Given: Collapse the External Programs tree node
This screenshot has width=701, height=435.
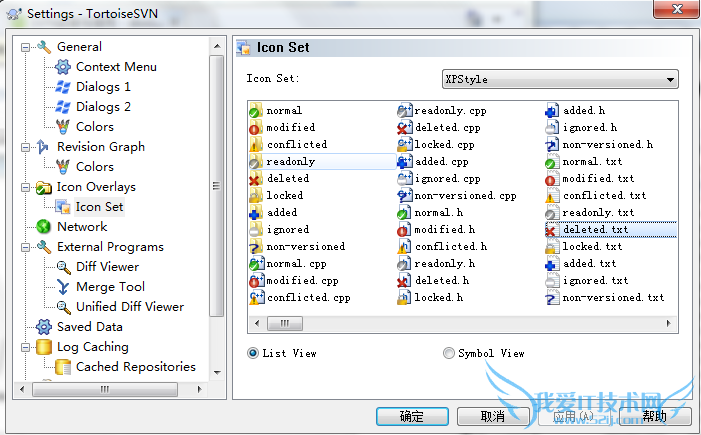Looking at the screenshot, I should click(26, 247).
